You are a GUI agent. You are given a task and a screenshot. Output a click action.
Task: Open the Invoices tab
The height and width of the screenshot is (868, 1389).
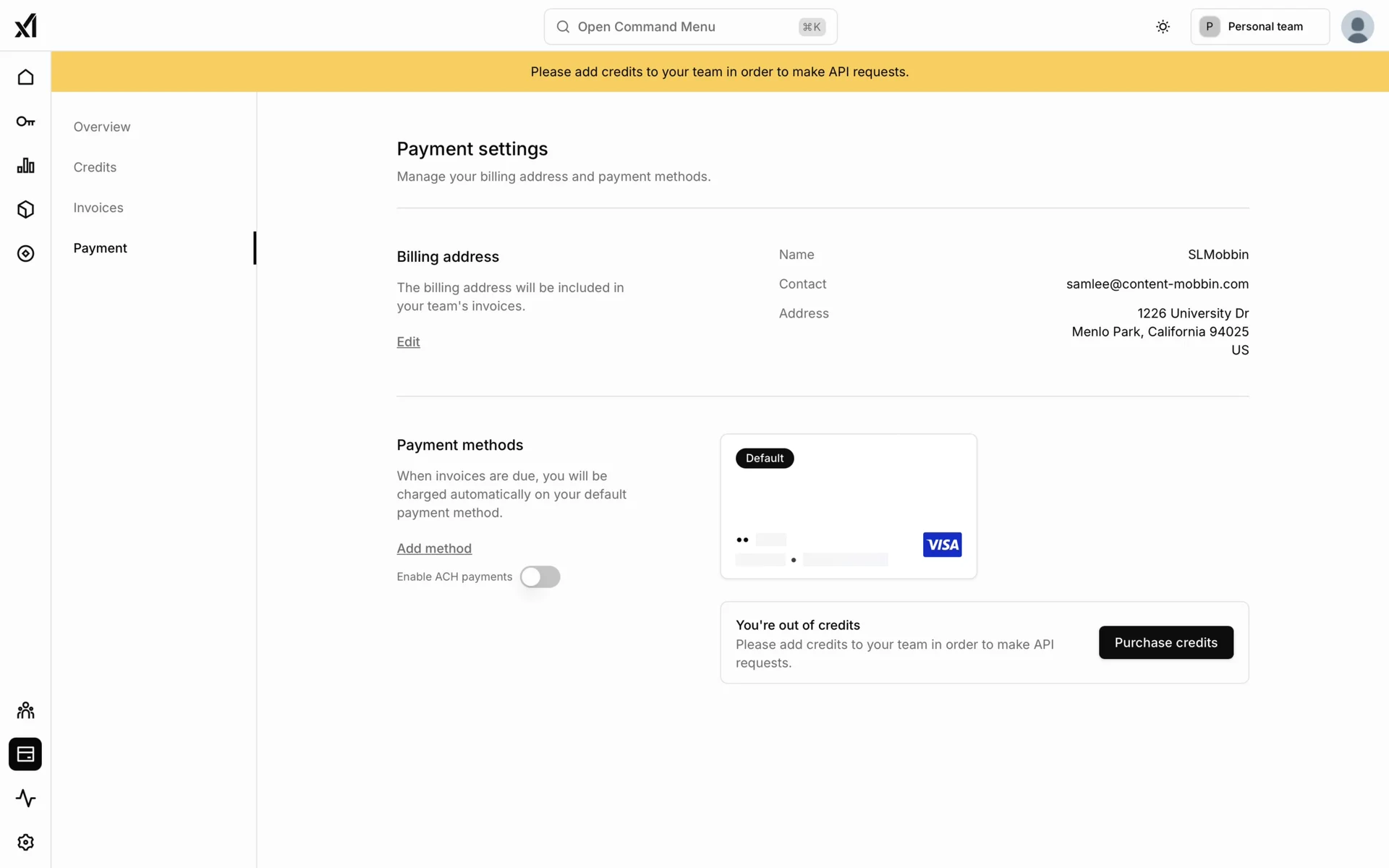(x=98, y=208)
